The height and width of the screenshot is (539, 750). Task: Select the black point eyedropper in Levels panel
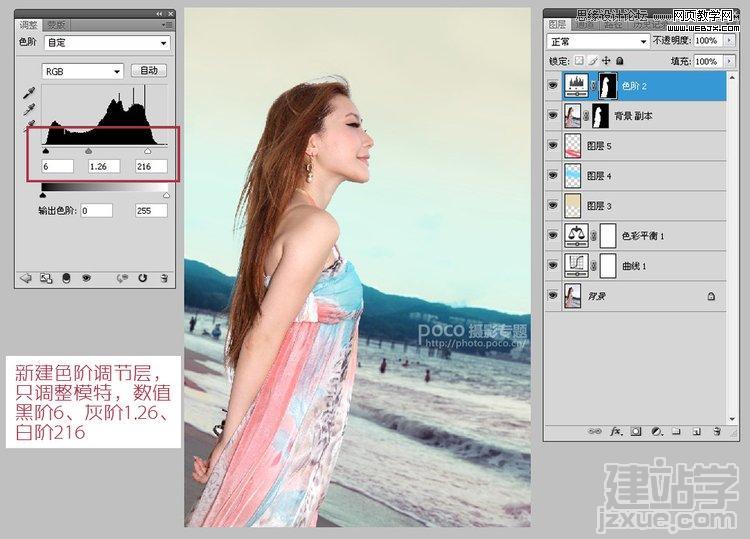tap(30, 93)
